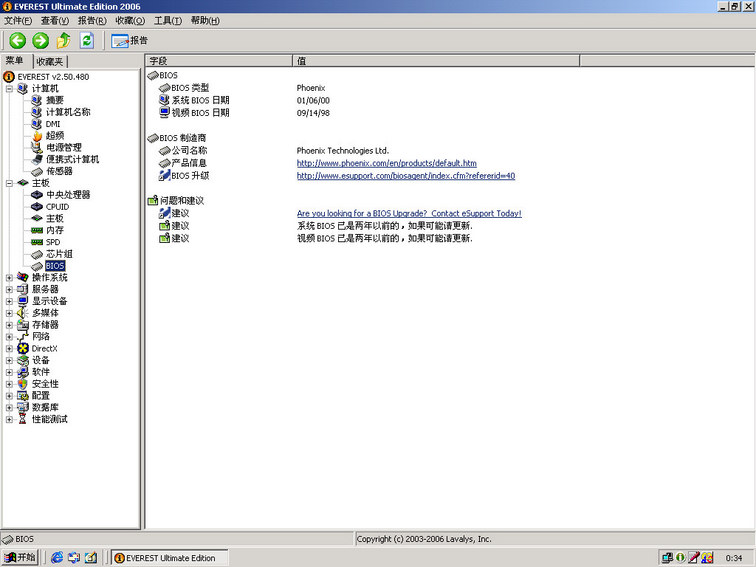Screen dimensions: 756x567
Task: Open the 收藏(O) menu
Action: tap(130, 20)
